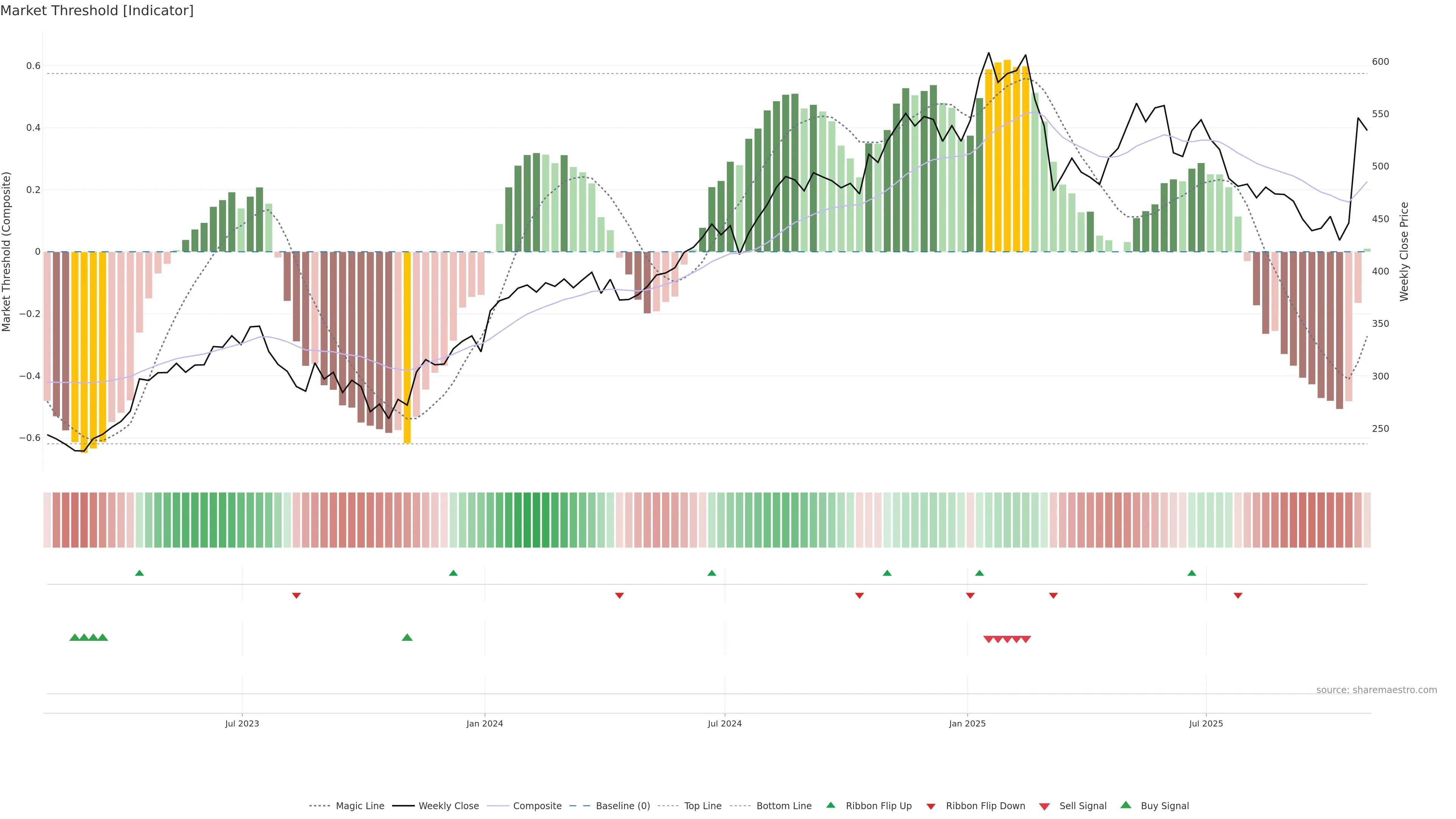1456x819 pixels.
Task: Click the Market Threshold [Indicator] title
Action: click(x=97, y=11)
